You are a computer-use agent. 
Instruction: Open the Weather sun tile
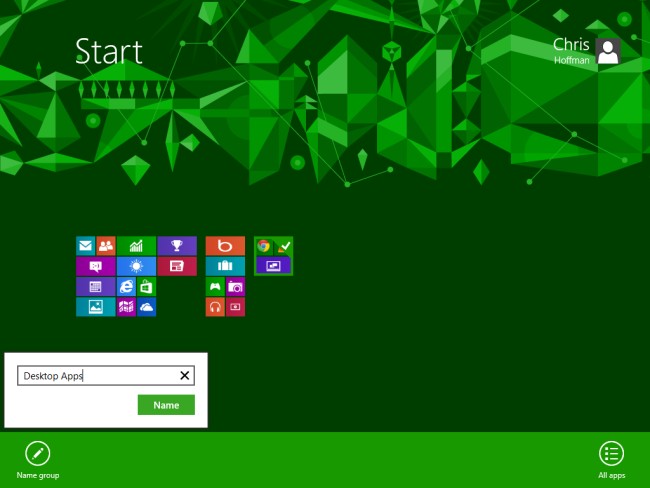point(136,266)
